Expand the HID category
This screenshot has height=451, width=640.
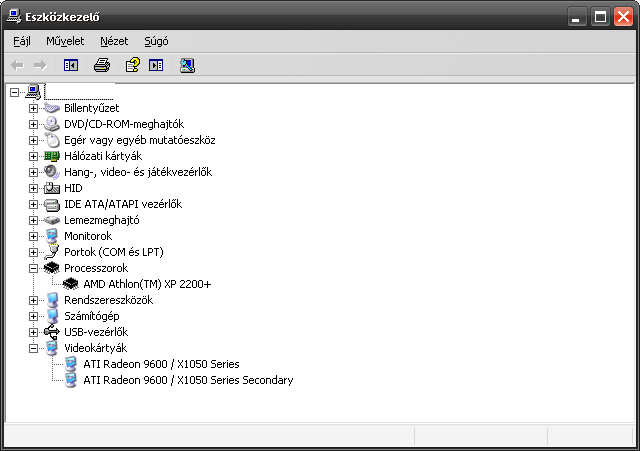pos(33,188)
